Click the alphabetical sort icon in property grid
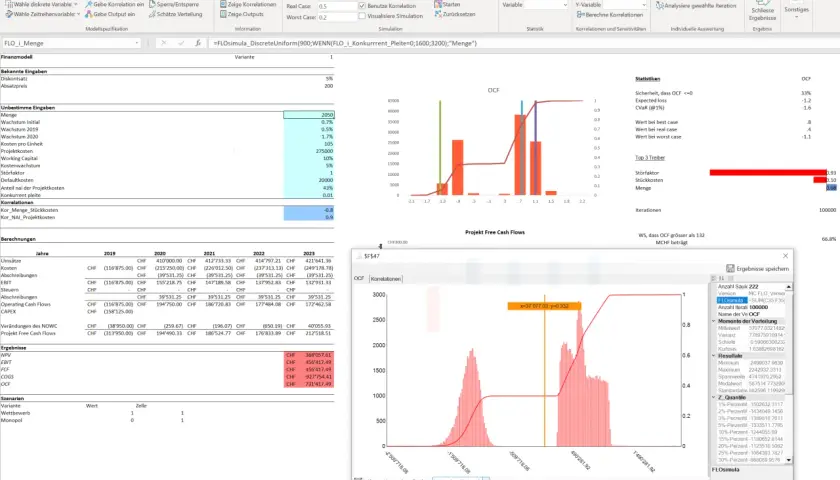Screen dimensions: 840x480 [x=721, y=278]
